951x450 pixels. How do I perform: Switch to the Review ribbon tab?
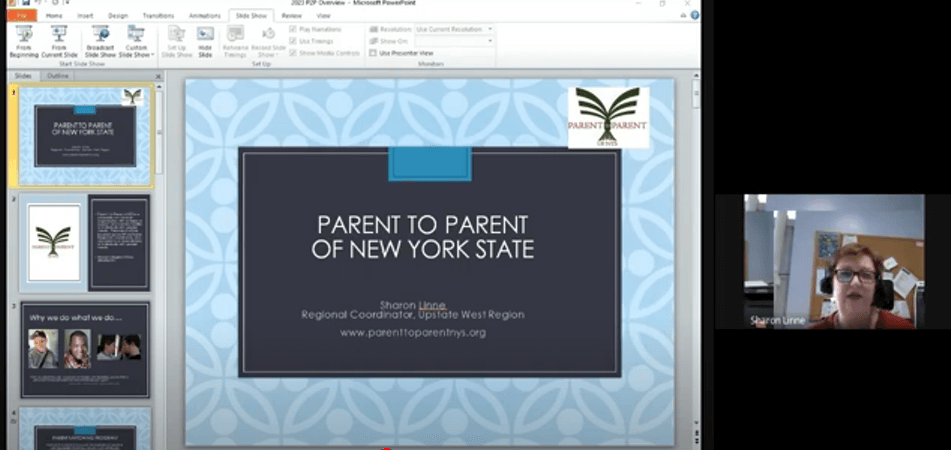tap(291, 15)
